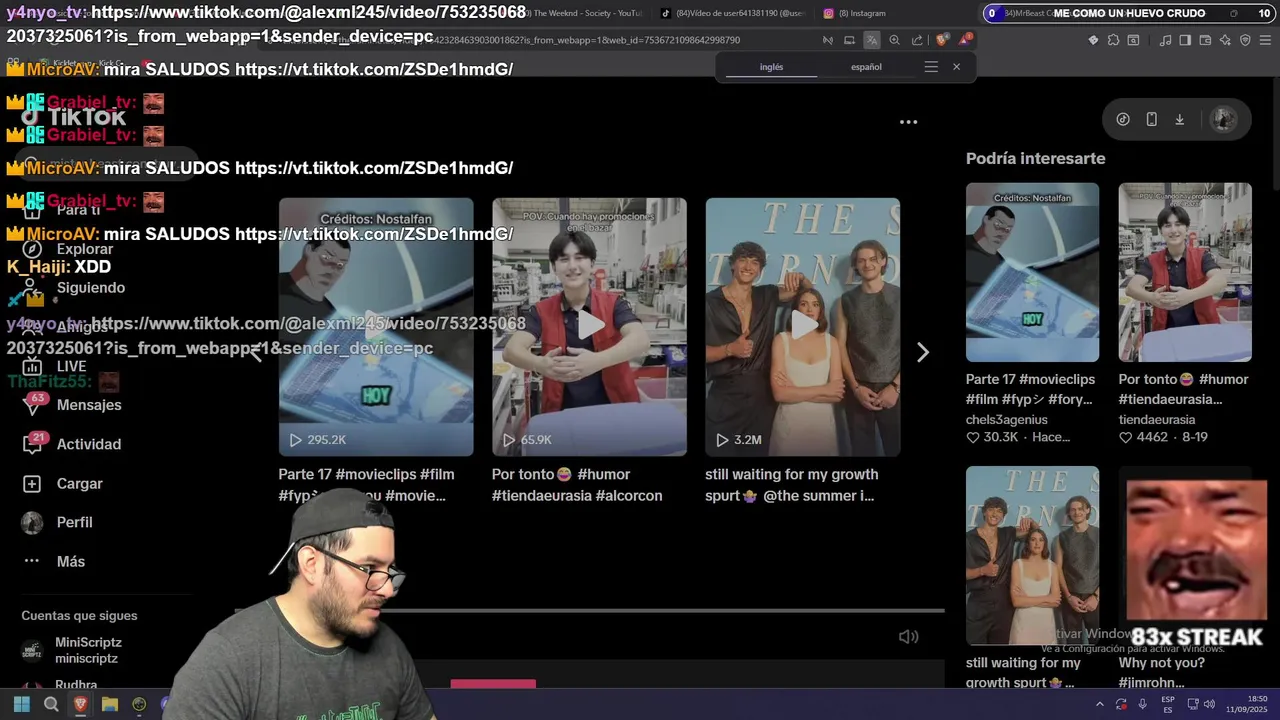Like the tiendaeurasia video (4462 heart)
Viewport: 1280px width, 720px height.
pyautogui.click(x=1125, y=437)
